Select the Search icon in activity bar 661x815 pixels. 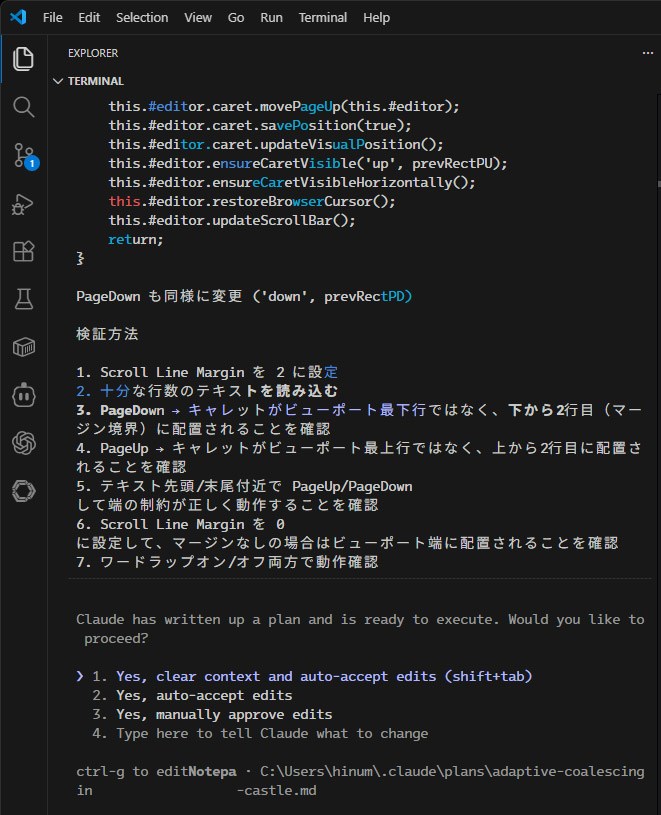point(22,107)
